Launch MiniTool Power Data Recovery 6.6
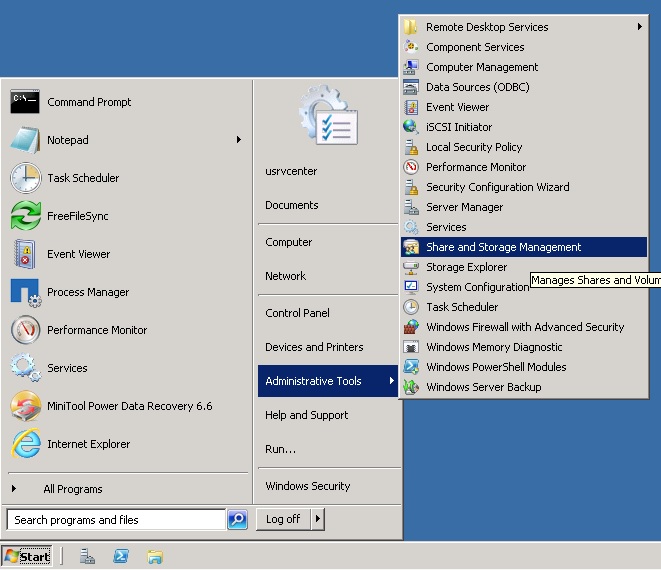 [x=129, y=406]
